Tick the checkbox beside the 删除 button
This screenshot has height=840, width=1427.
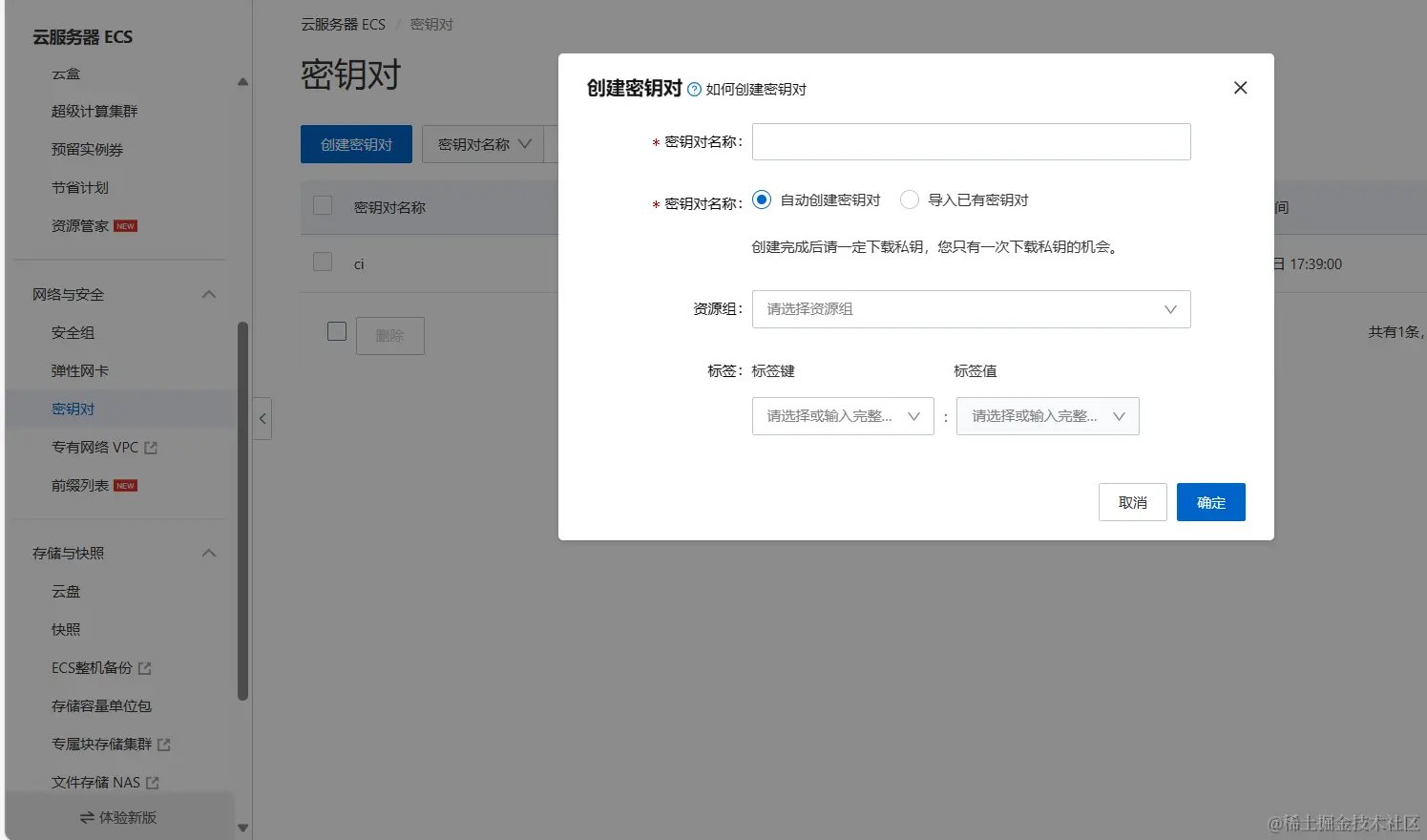click(337, 331)
